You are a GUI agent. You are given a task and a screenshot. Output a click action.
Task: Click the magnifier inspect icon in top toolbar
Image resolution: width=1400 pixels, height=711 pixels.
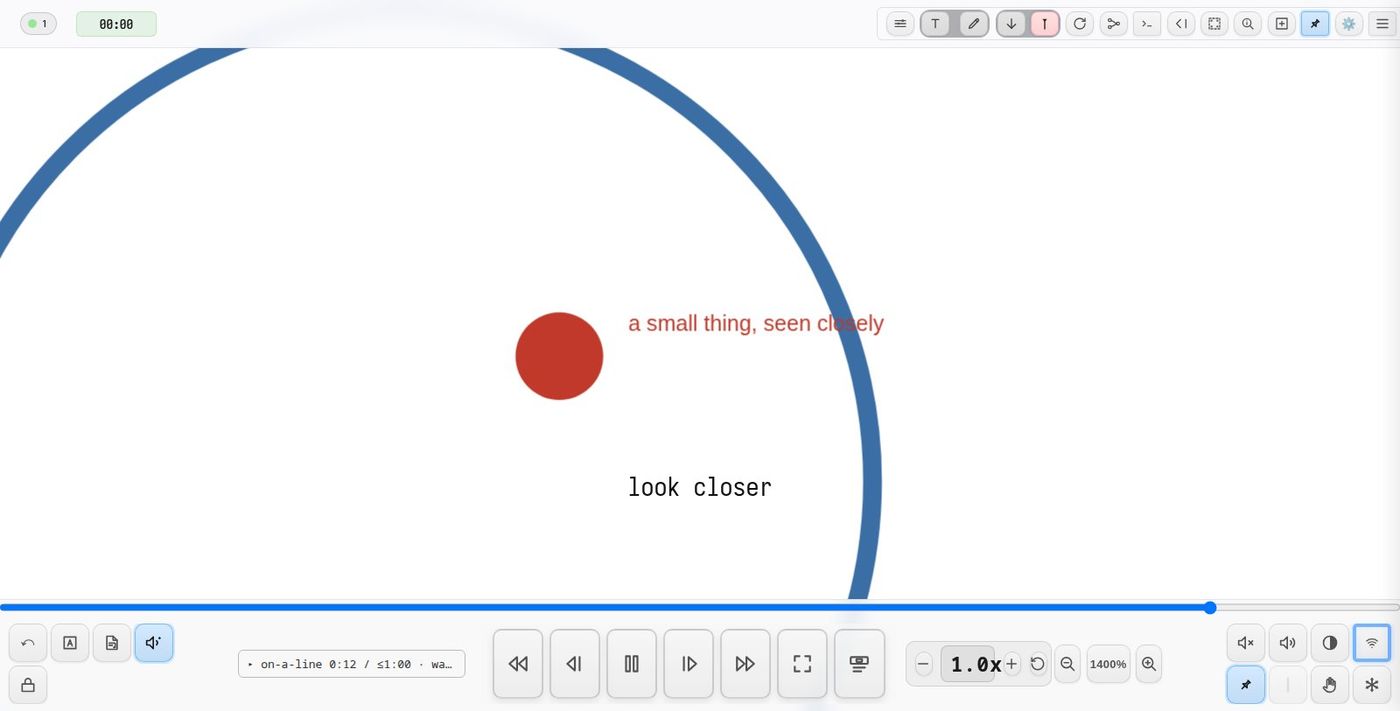tap(1248, 24)
